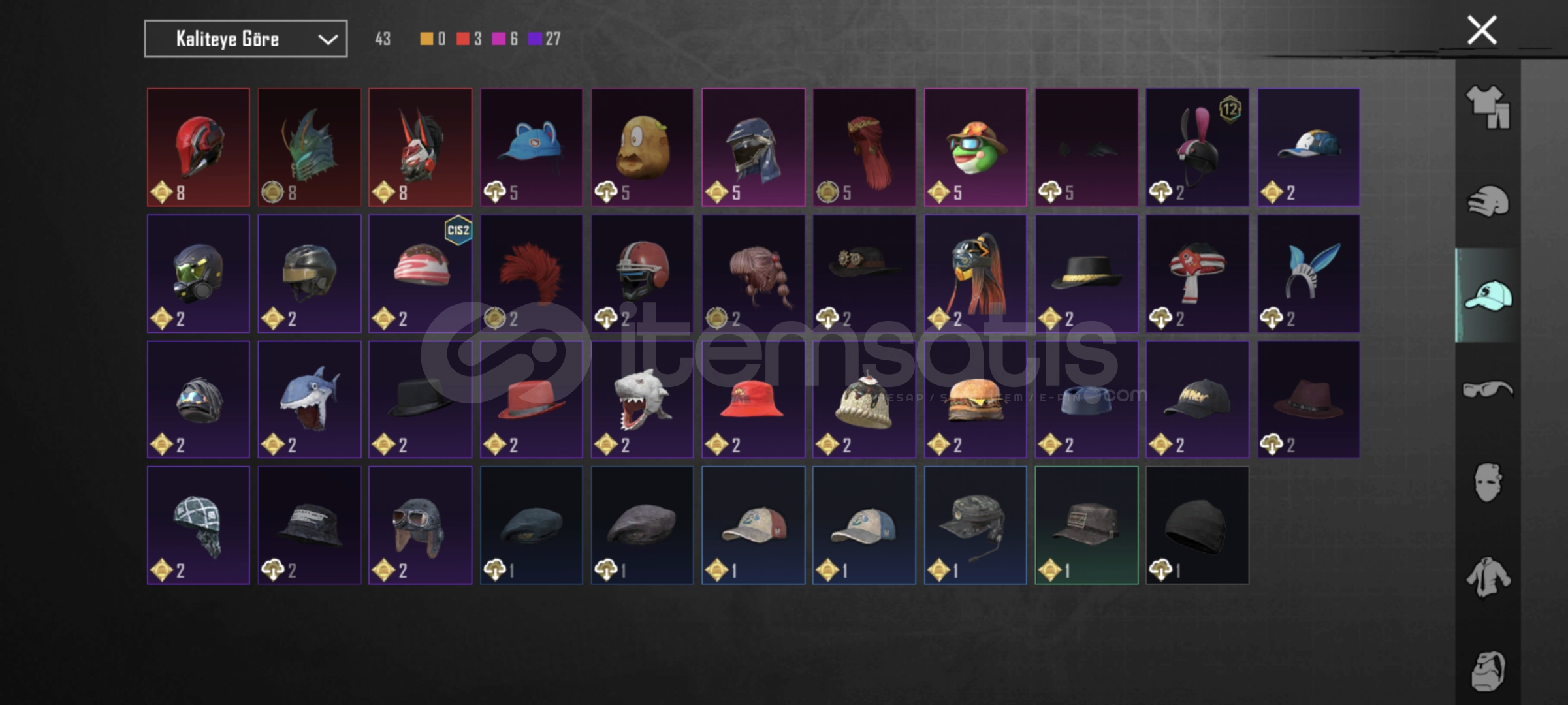Filter by the yellow quality swatch

click(x=426, y=39)
